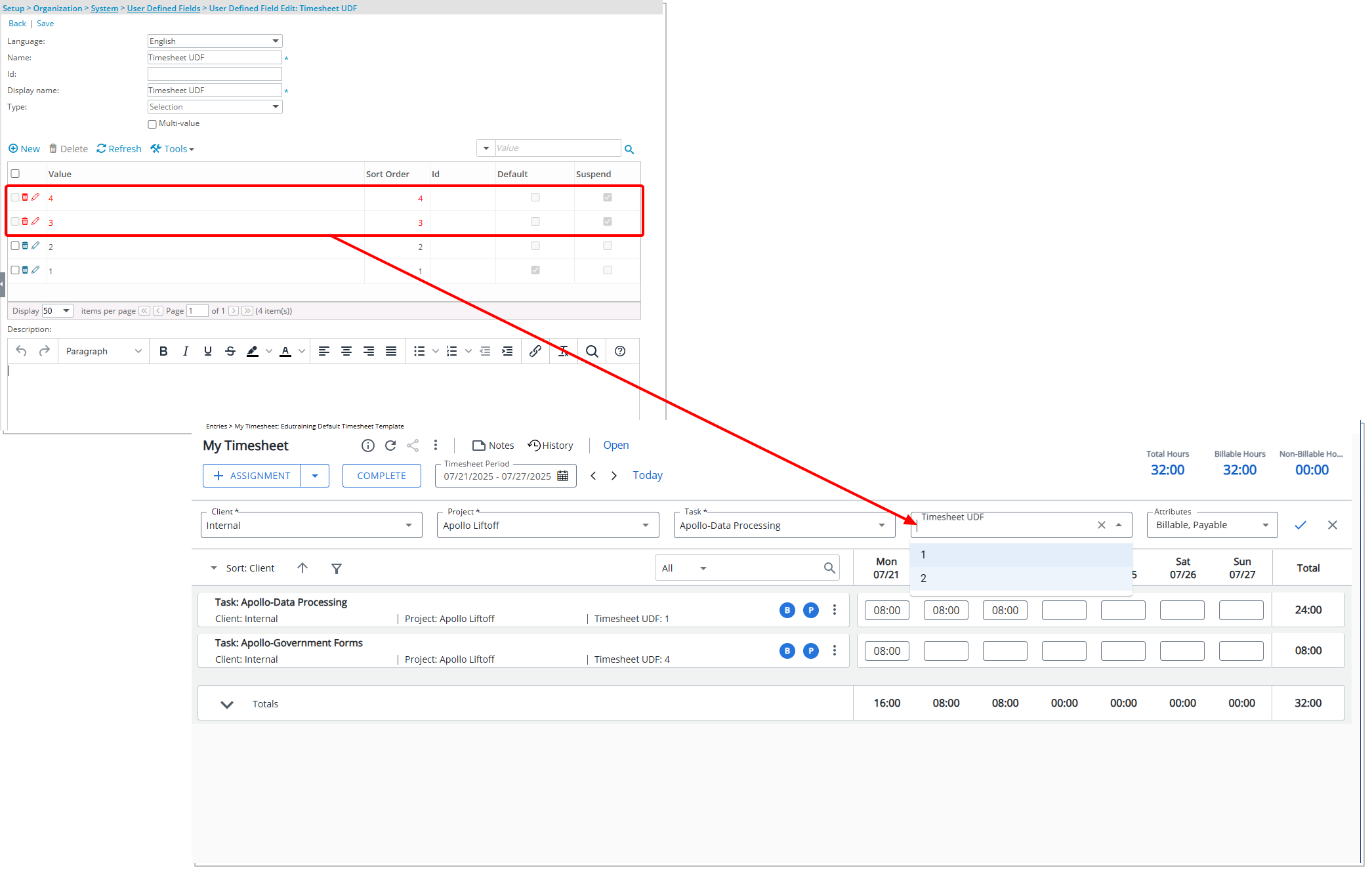Click the search icon next to the Value filter
The height and width of the screenshot is (874, 1372).
pos(629,149)
